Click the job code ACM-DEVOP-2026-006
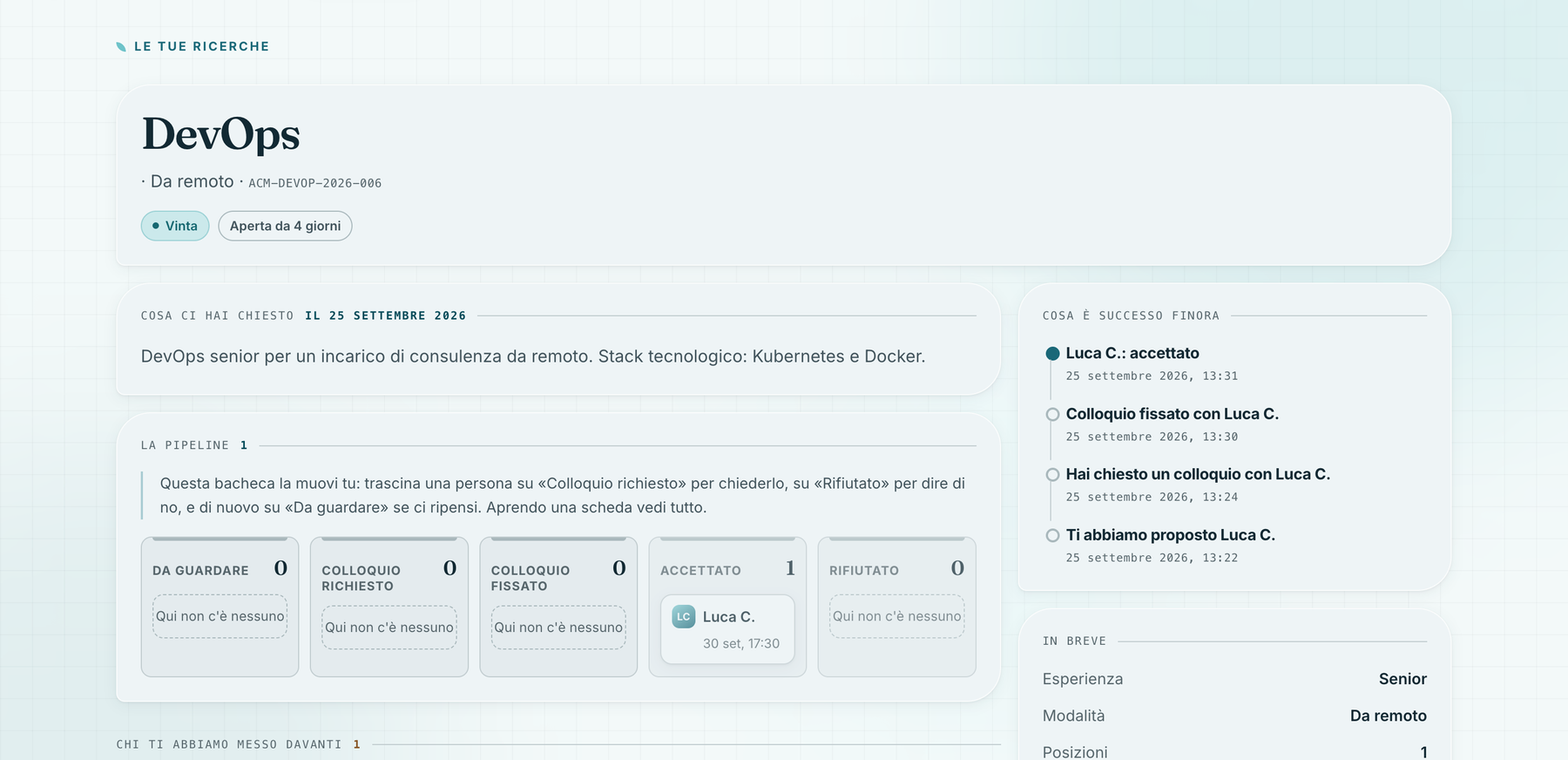 [x=315, y=183]
